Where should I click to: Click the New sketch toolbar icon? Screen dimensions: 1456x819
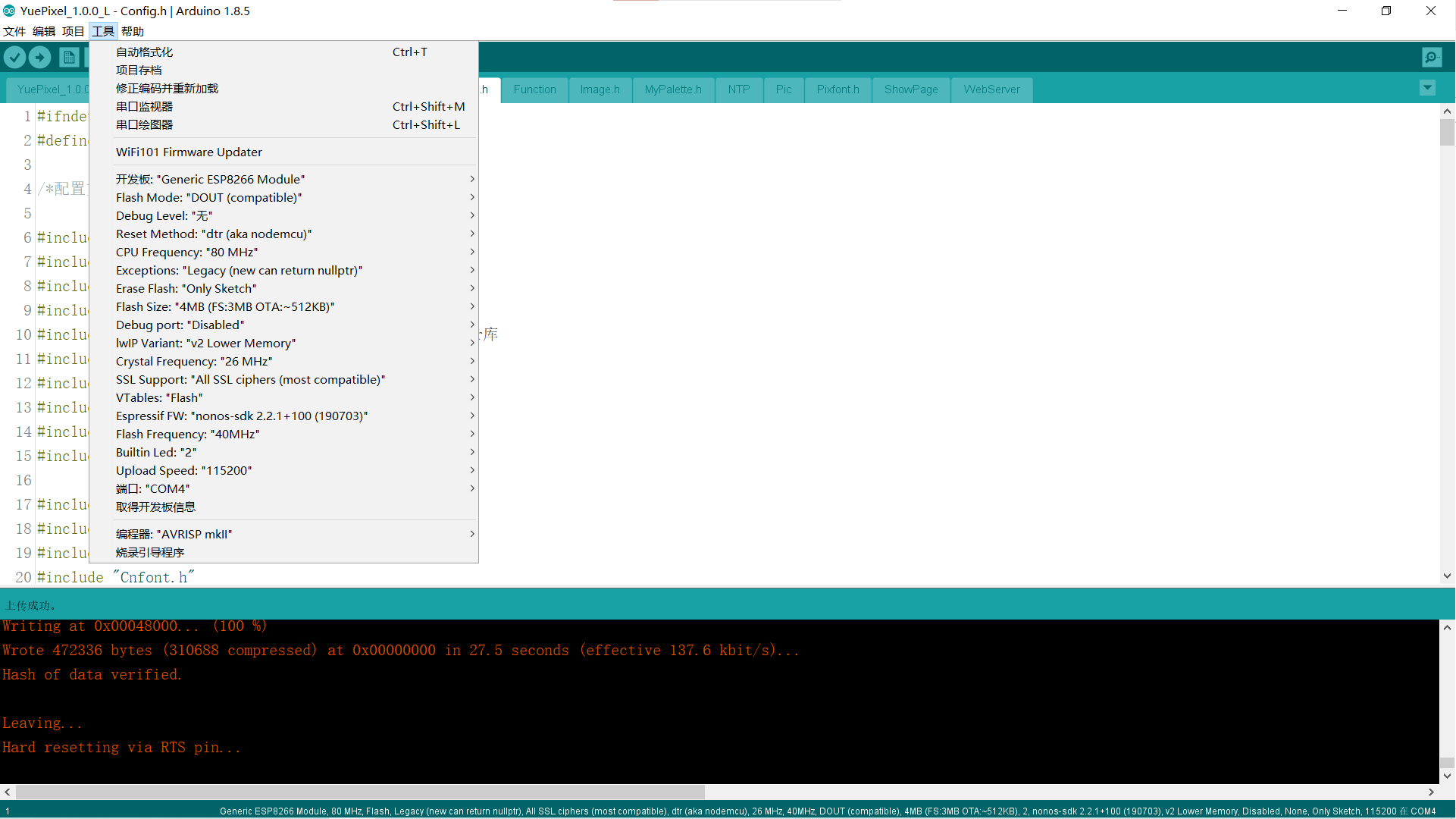69,57
